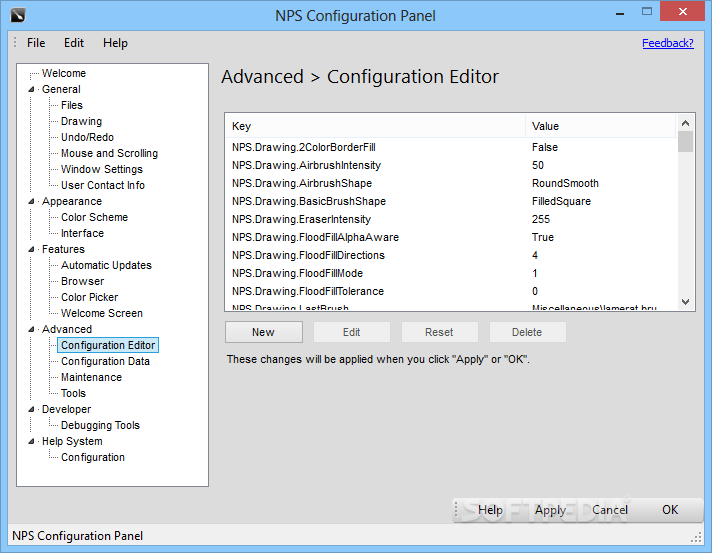The image size is (712, 553).
Task: Collapse the Features tree node
Action: pos(31,249)
